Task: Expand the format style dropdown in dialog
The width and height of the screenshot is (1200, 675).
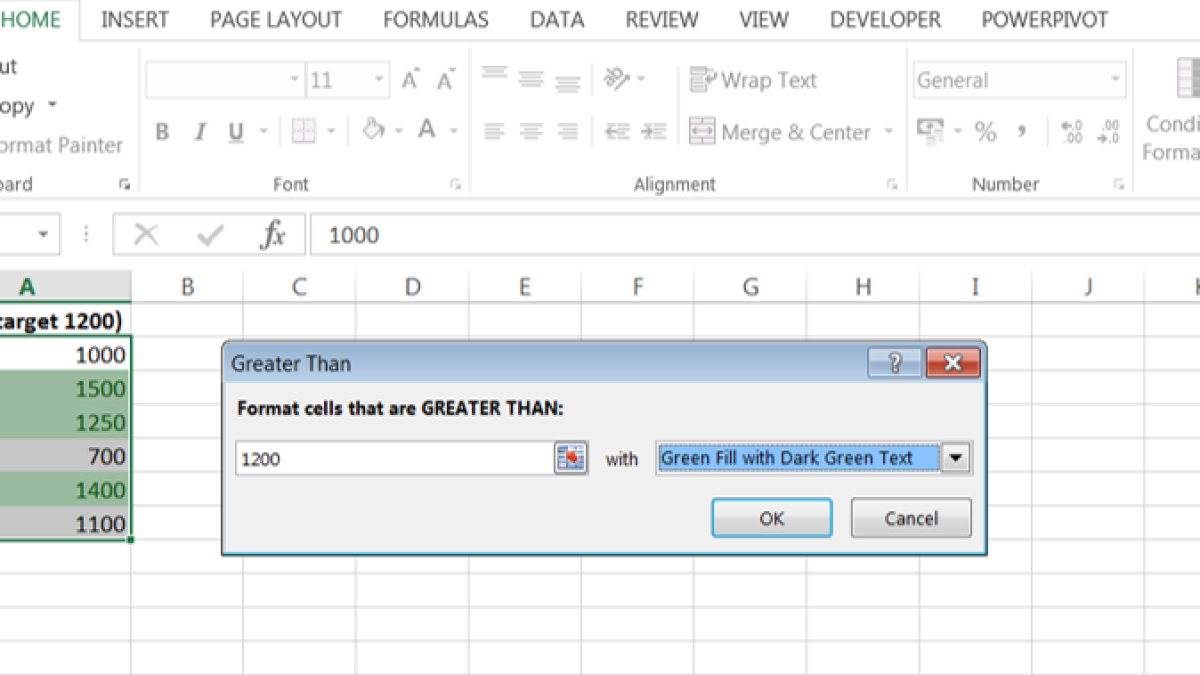Action: click(956, 458)
